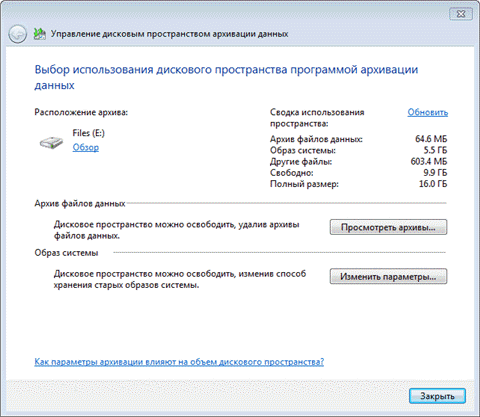Click the Образ системы: summary label
The image size is (480, 417).
pos(303,150)
